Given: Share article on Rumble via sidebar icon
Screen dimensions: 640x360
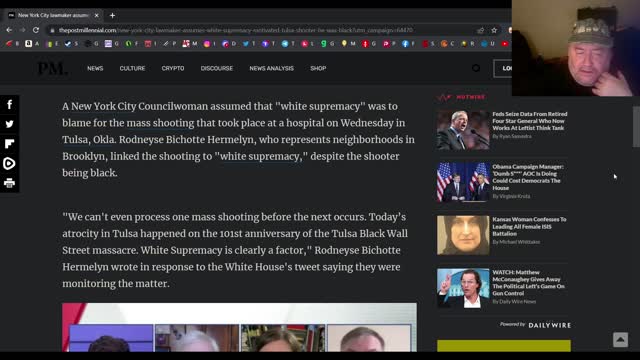Looking at the screenshot, I should (x=9, y=163).
